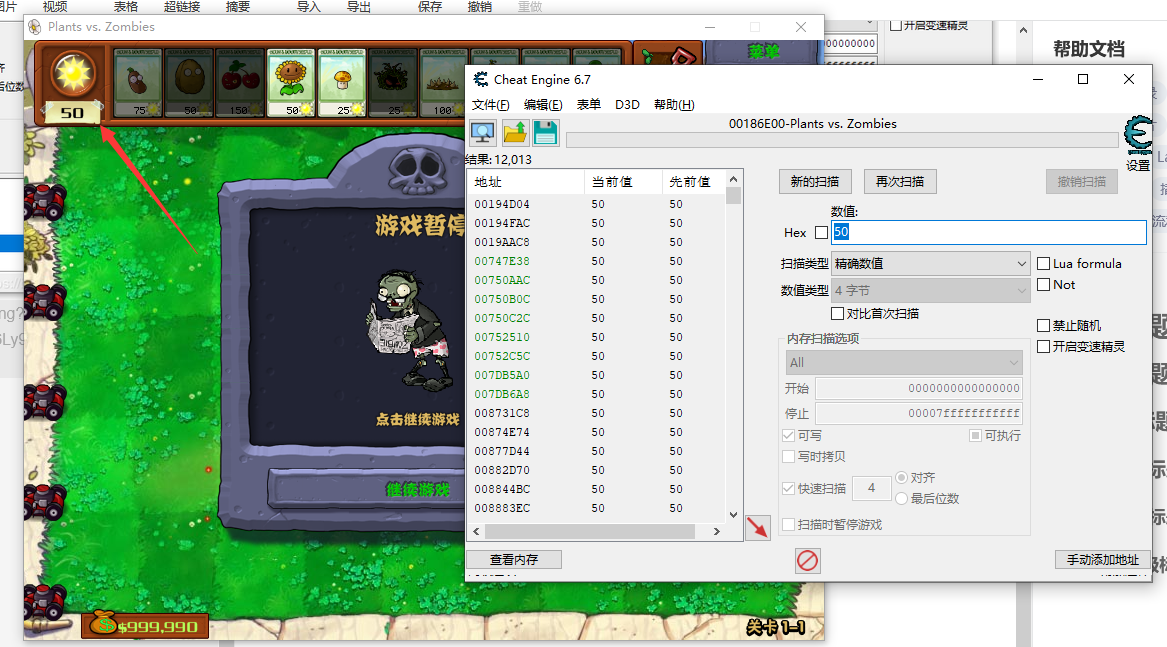This screenshot has width=1167, height=647.
Task: Click the money bag coin icon
Action: tap(103, 624)
